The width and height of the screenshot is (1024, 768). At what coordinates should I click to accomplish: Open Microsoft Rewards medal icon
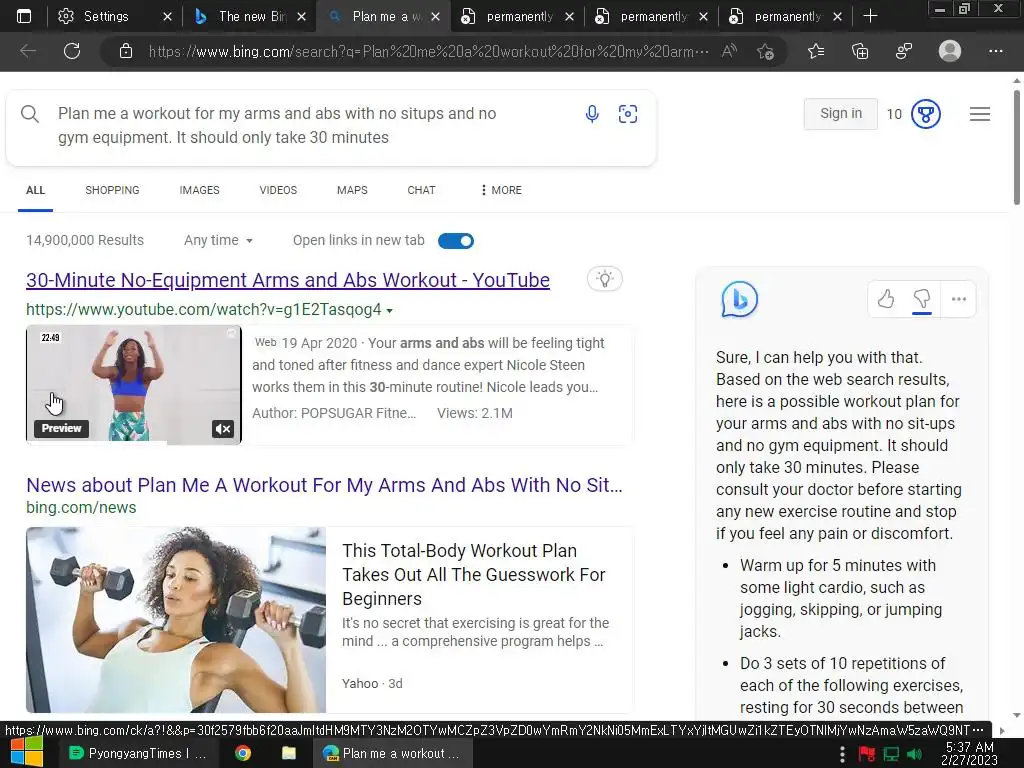click(x=925, y=114)
